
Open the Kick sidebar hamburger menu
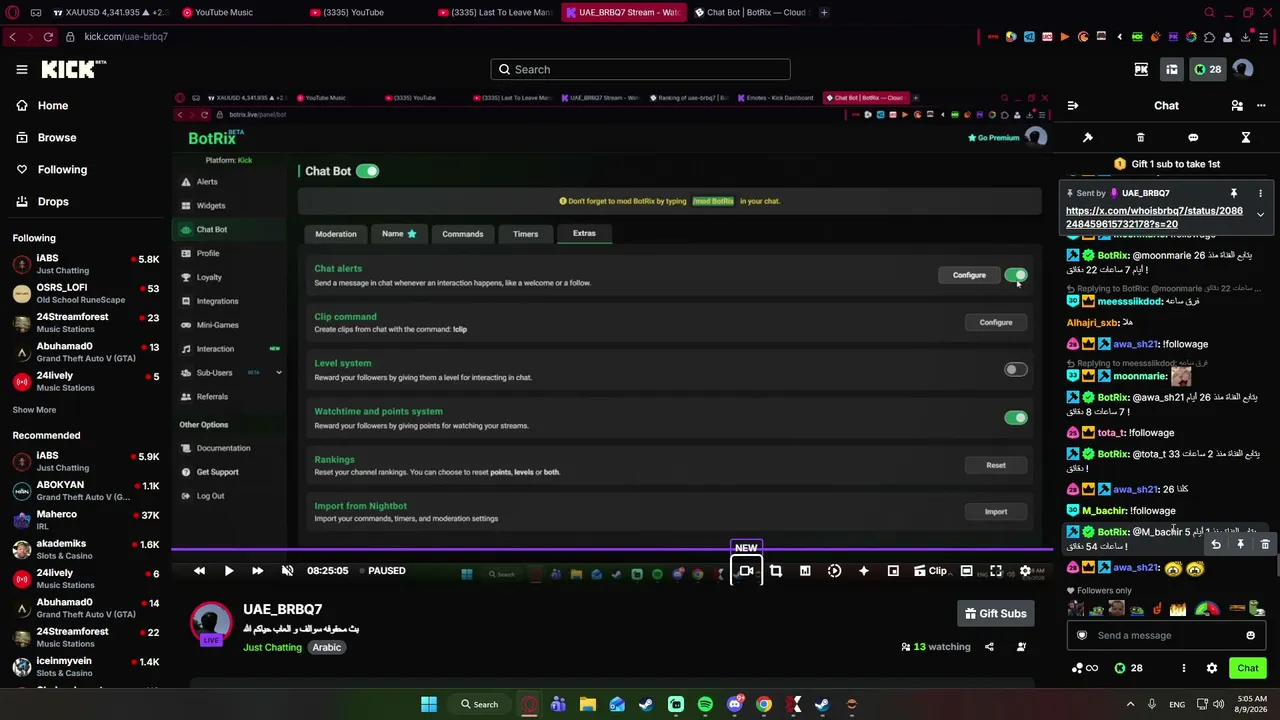pyautogui.click(x=22, y=69)
